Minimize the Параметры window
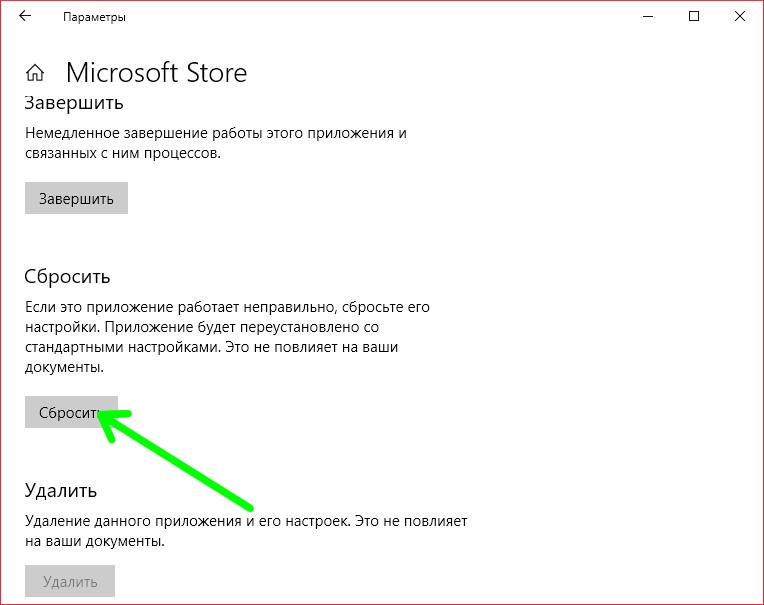The width and height of the screenshot is (764, 605). click(648, 17)
